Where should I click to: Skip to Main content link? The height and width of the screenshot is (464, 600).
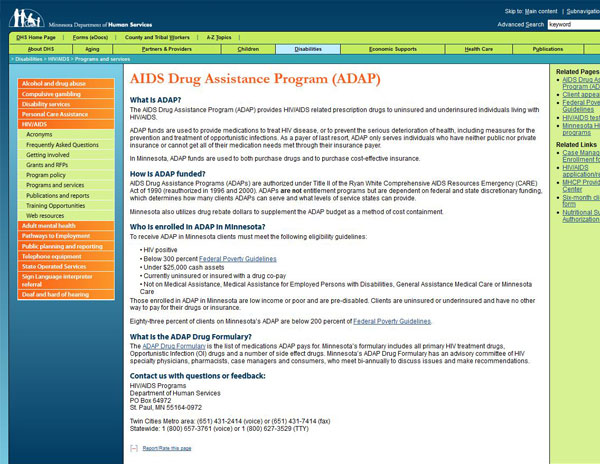pyautogui.click(x=541, y=11)
